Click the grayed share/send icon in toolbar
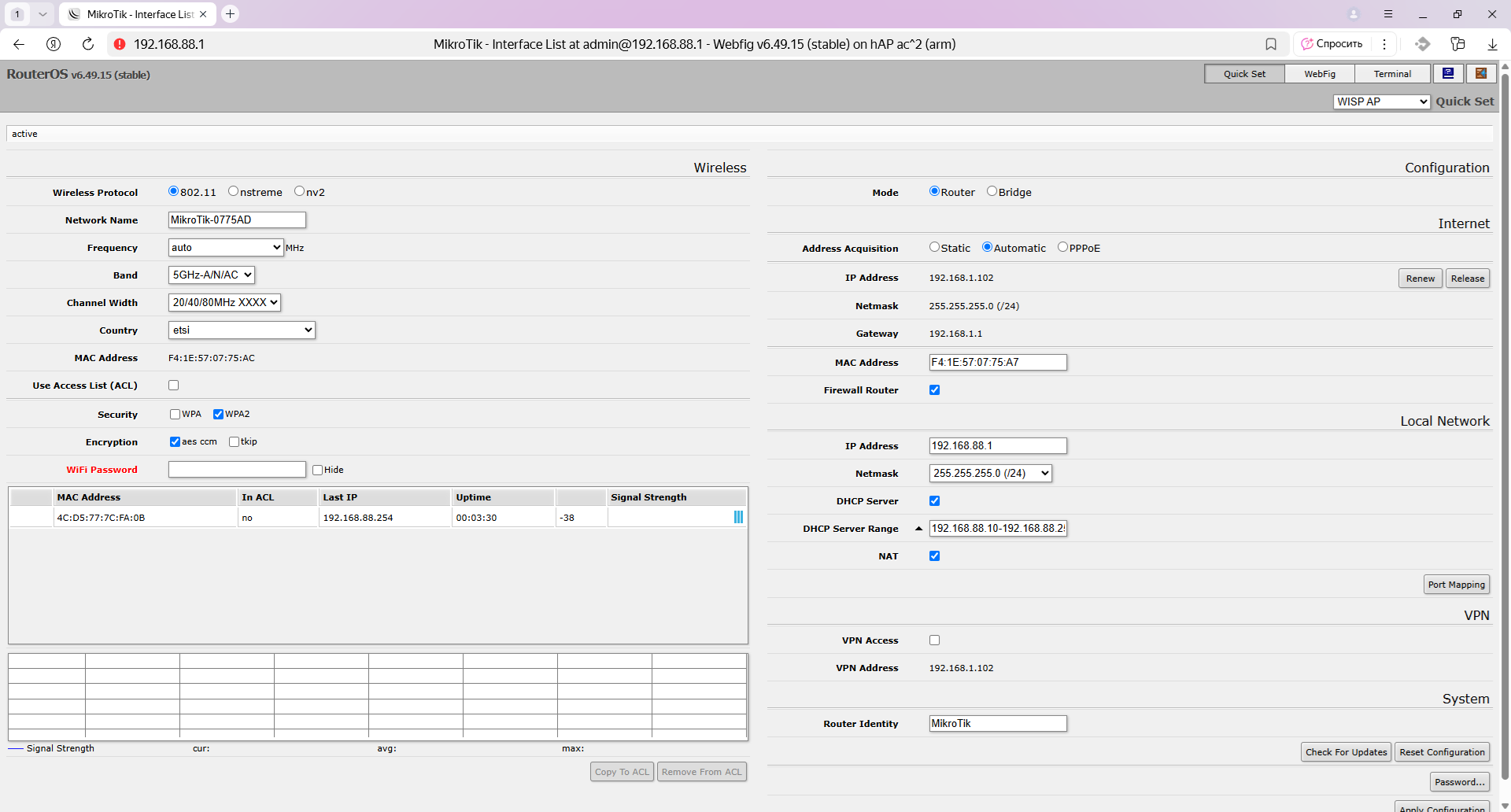This screenshot has width=1511, height=812. point(1422,44)
